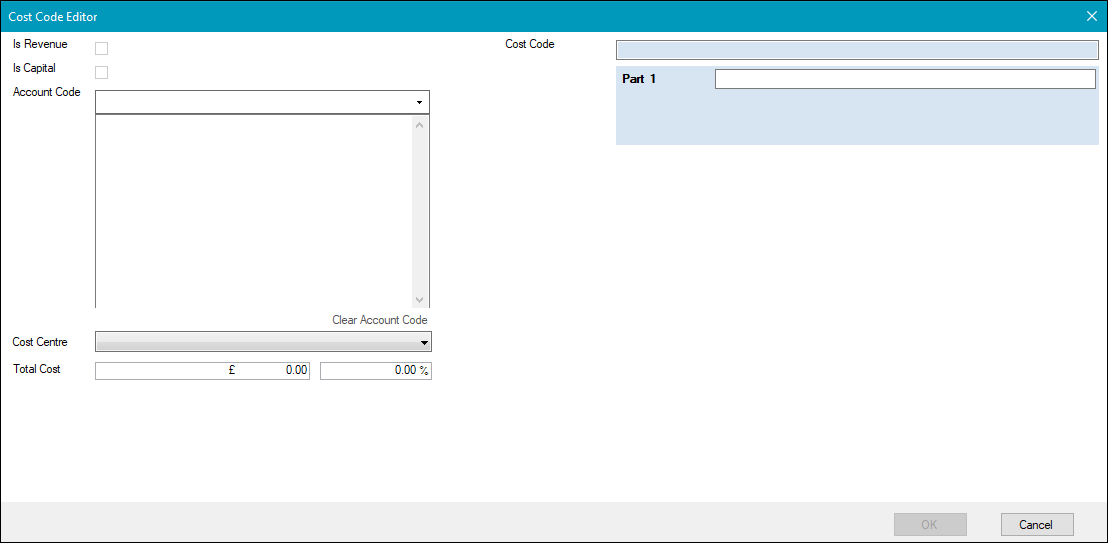Screen dimensions: 1108x543
Task: Tick the Is Revenue checkbox
Action: click(x=101, y=48)
